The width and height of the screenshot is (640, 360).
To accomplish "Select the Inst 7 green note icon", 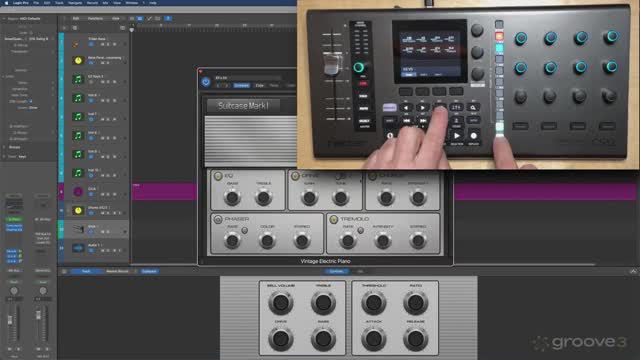I will (78, 117).
